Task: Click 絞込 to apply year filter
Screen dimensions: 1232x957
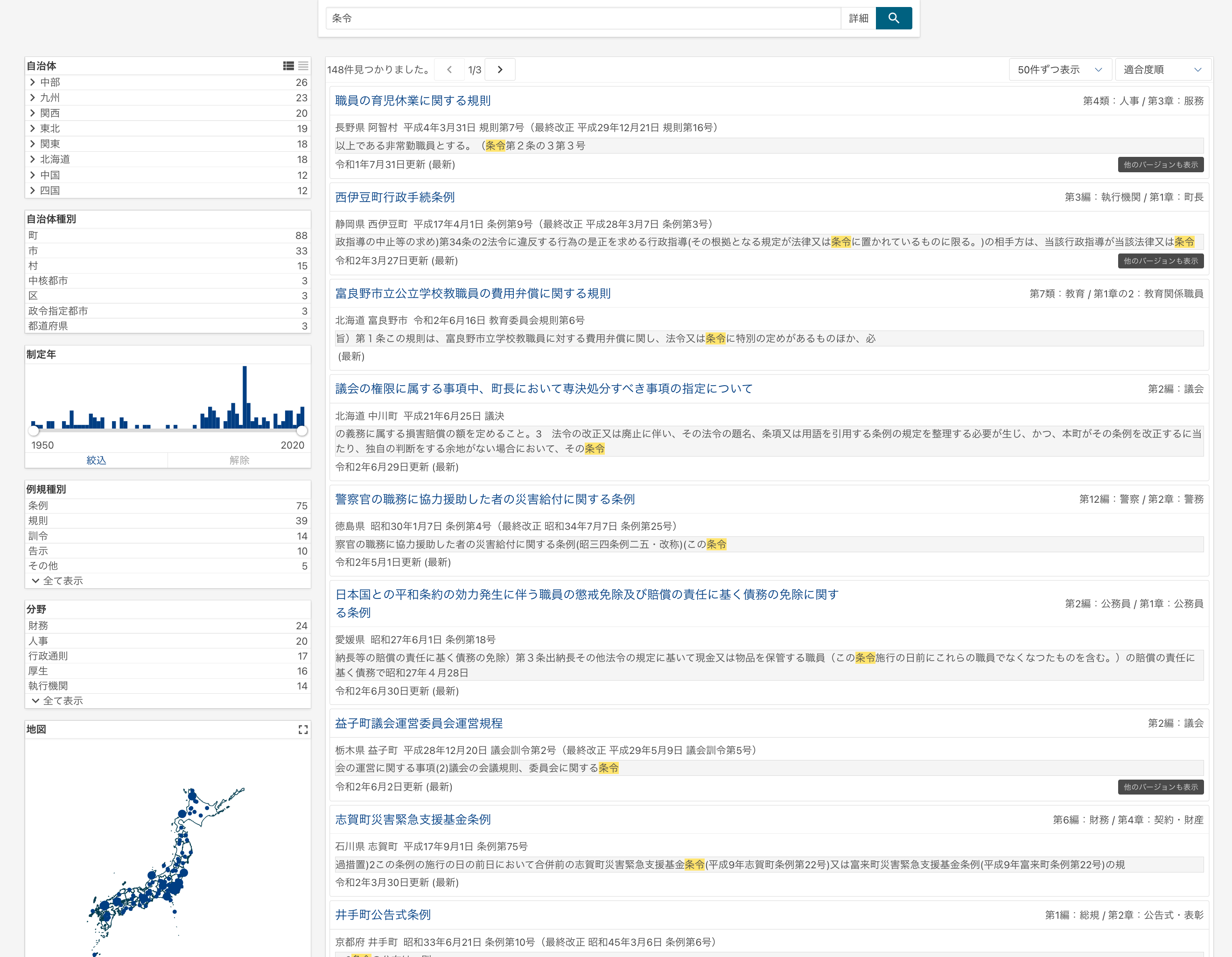Action: (x=97, y=460)
